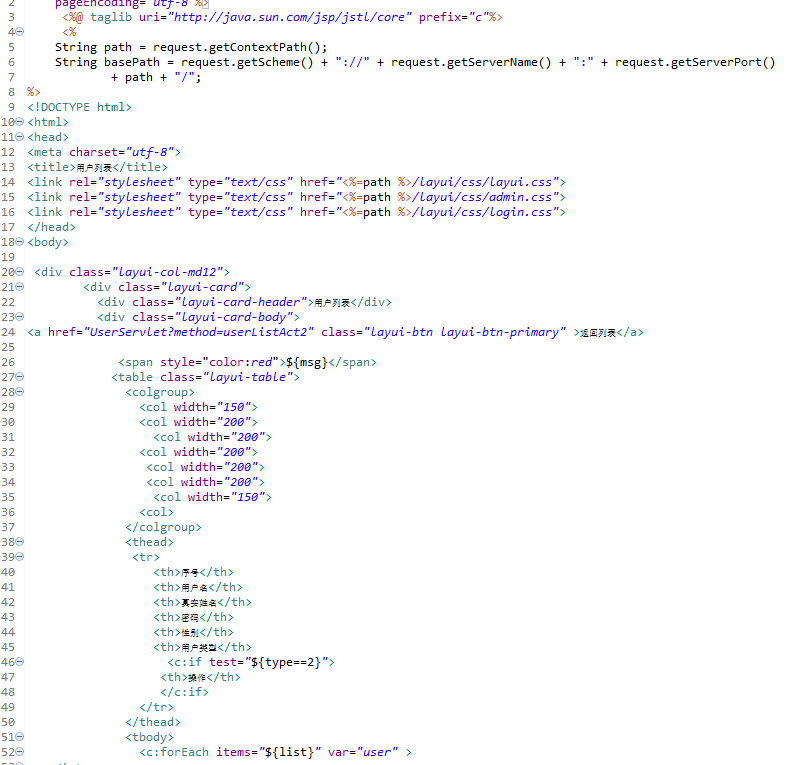Collapse the html tag fold at line 10
Viewport: 795px width, 765px height.
pos(20,122)
